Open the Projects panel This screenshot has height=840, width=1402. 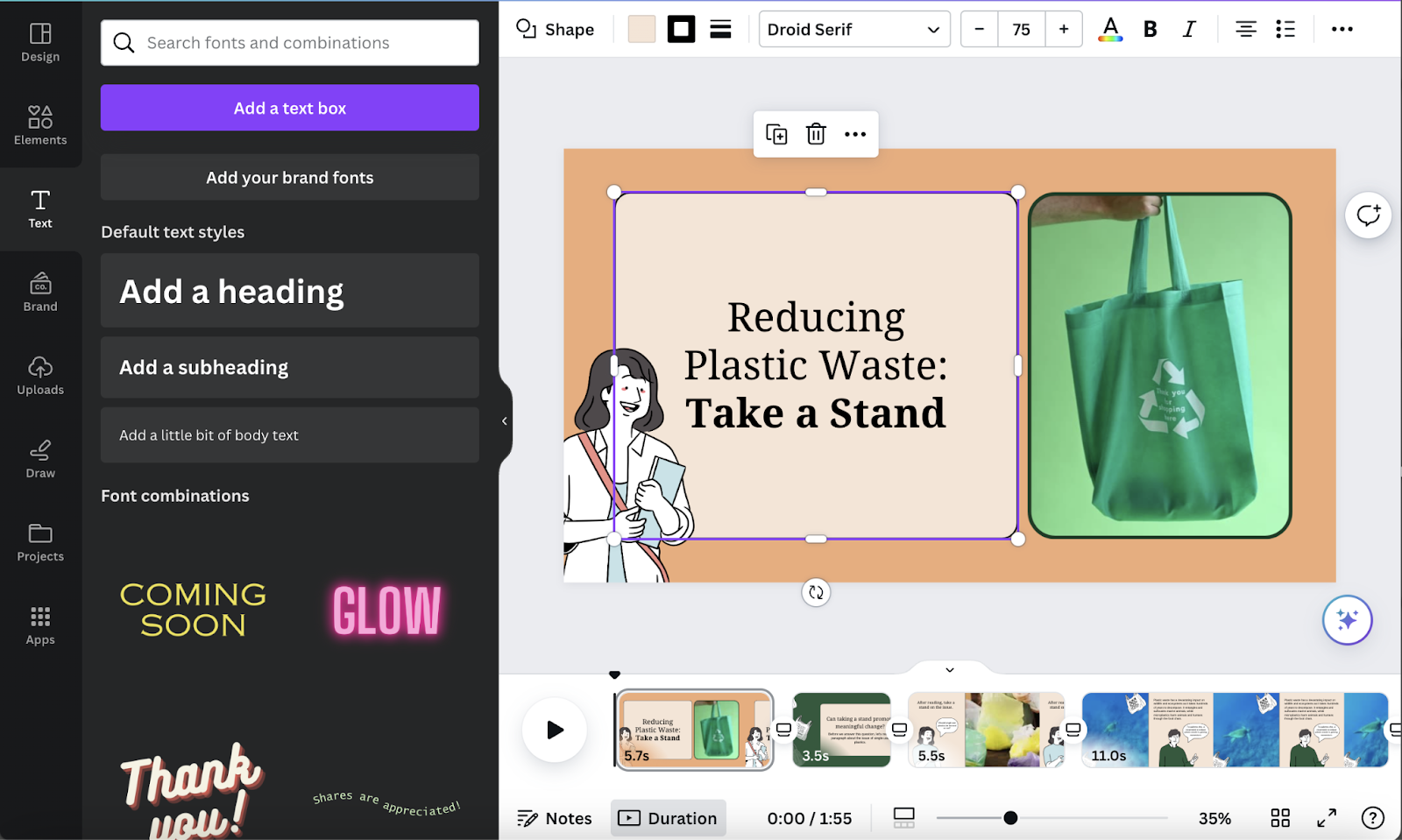point(40,541)
